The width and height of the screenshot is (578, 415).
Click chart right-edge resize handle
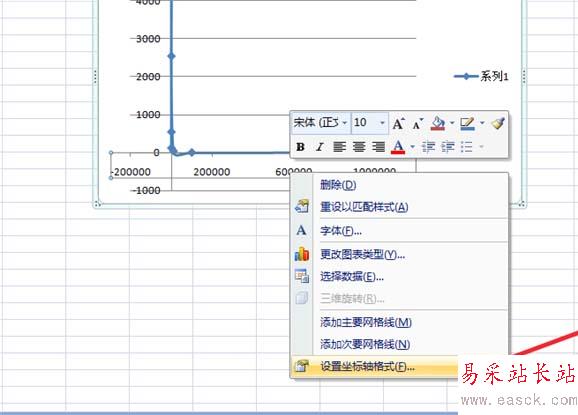pos(523,77)
